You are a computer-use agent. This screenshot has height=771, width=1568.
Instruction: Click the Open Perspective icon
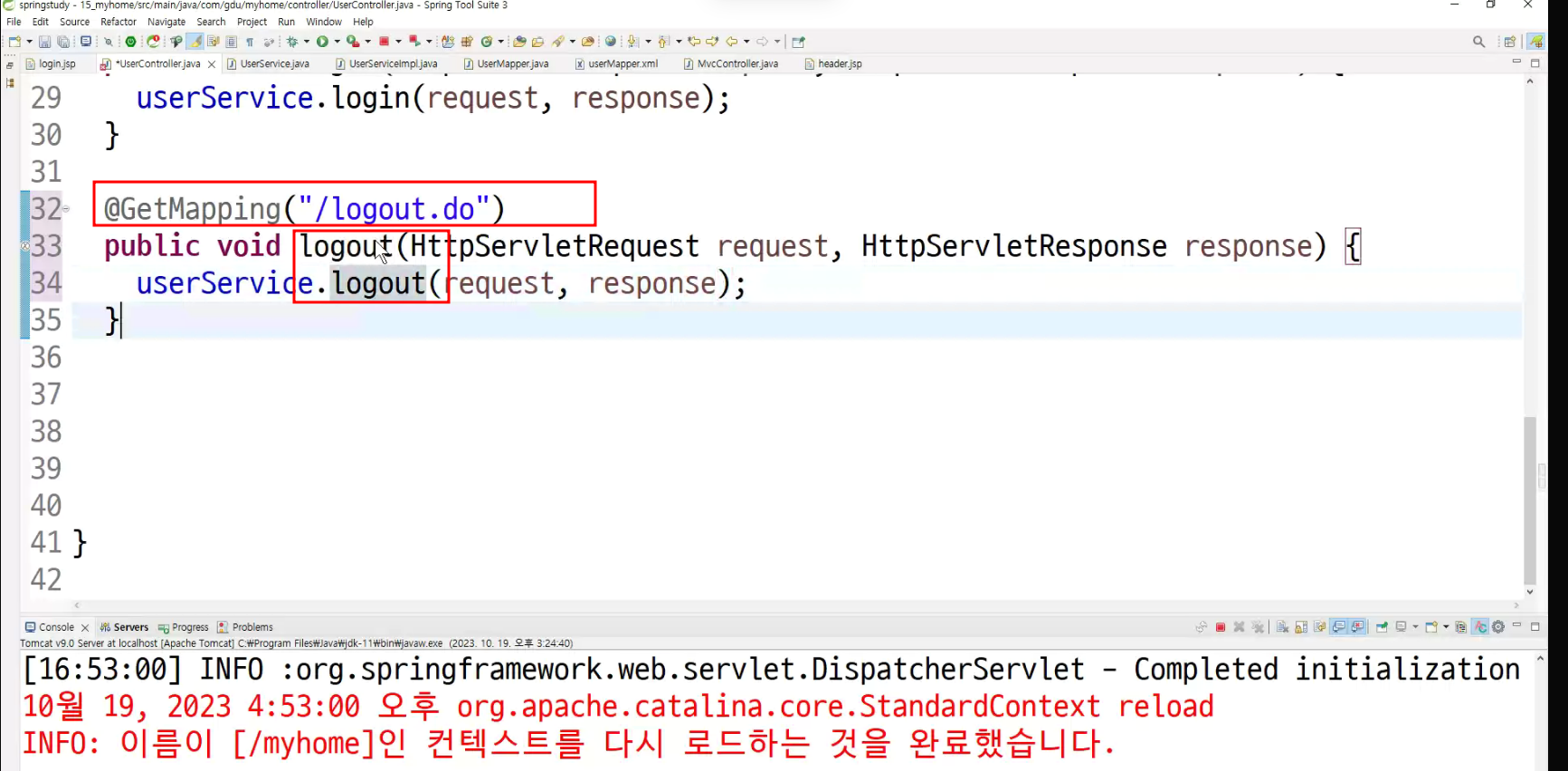[1509, 42]
